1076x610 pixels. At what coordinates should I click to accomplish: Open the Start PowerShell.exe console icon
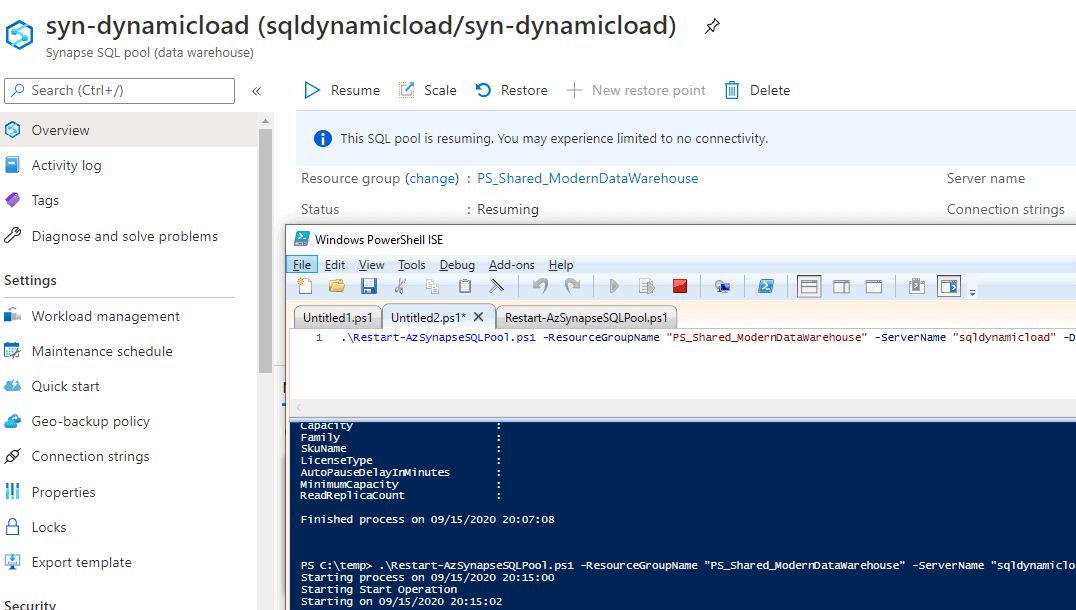coord(766,286)
